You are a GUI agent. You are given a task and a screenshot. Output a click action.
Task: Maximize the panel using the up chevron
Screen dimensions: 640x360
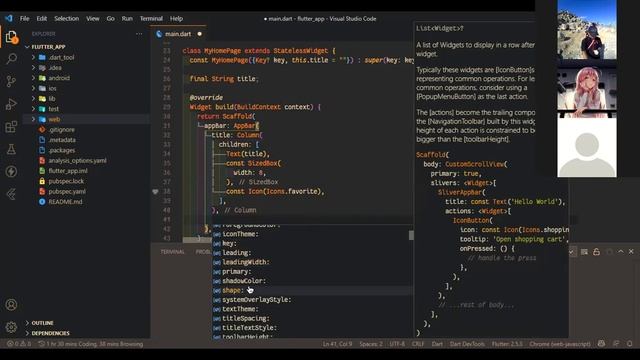[621, 252]
